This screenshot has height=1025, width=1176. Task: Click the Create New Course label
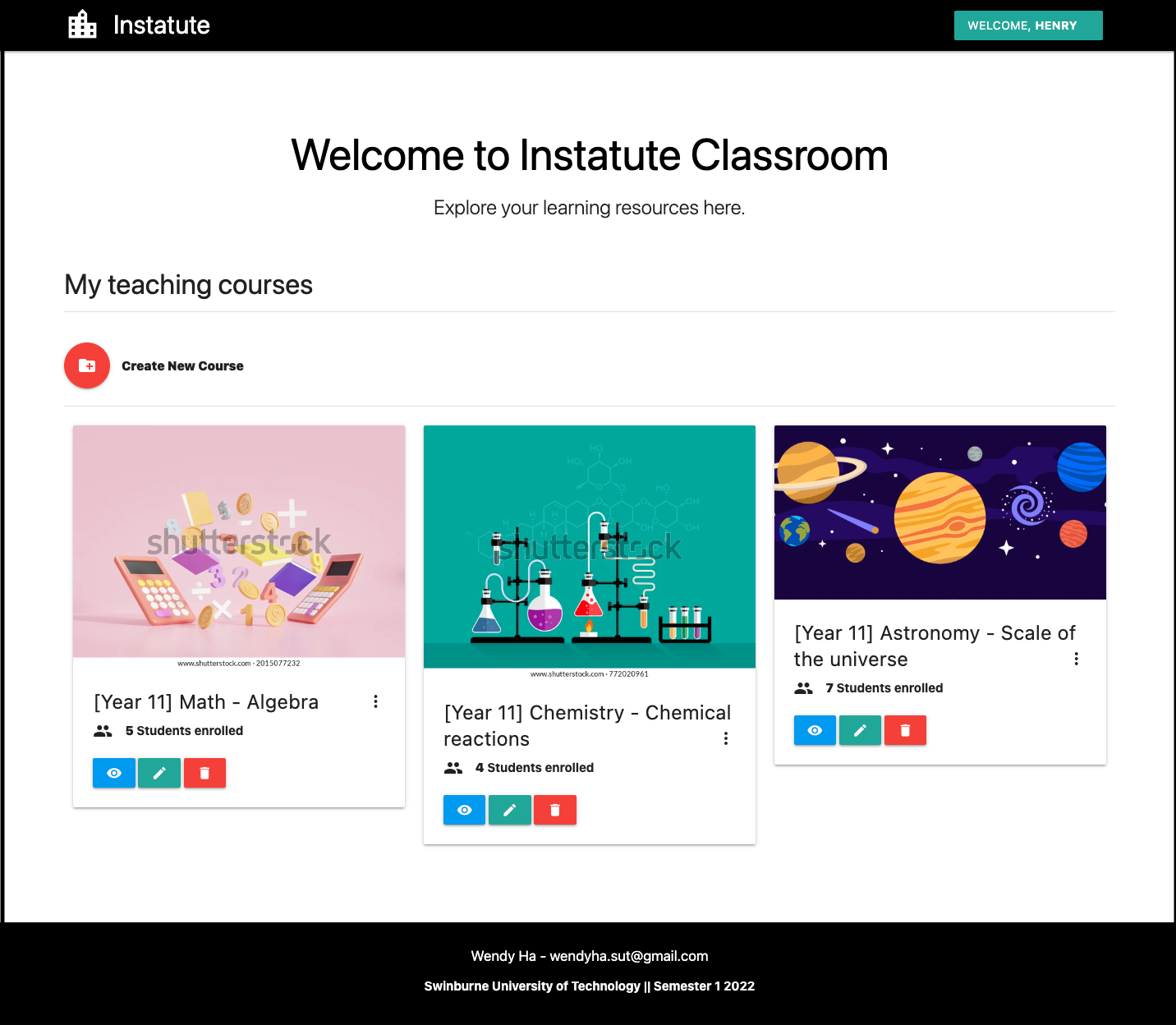point(182,366)
